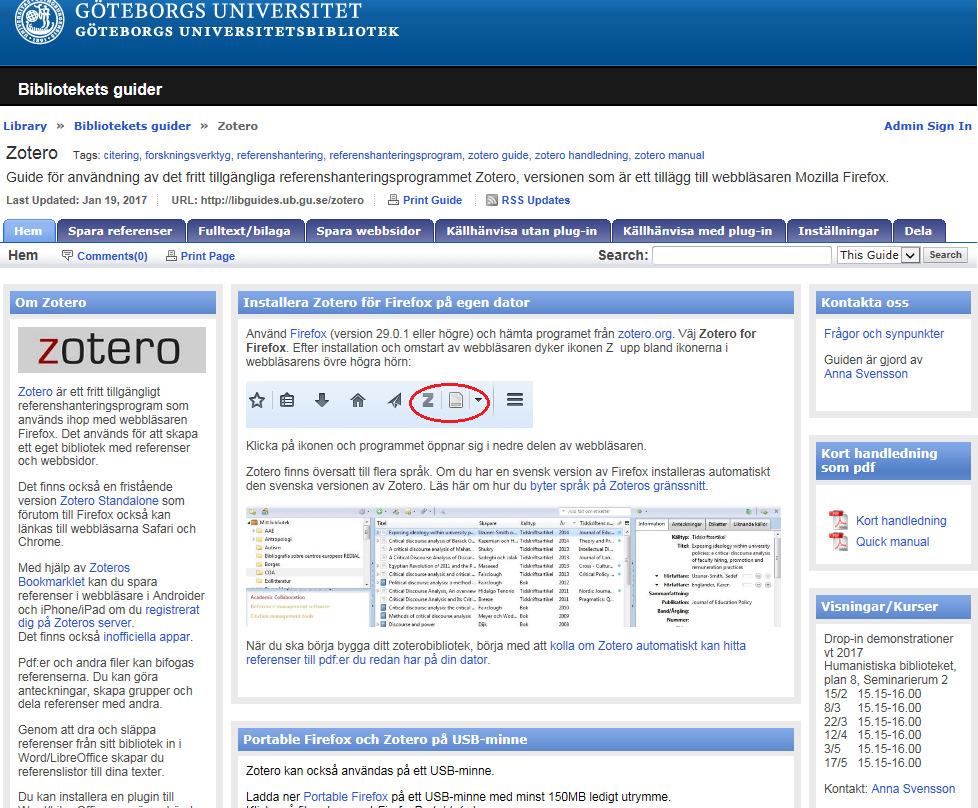Open the zotero.org link
Viewport: 978px width, 808px height.
[x=645, y=334]
